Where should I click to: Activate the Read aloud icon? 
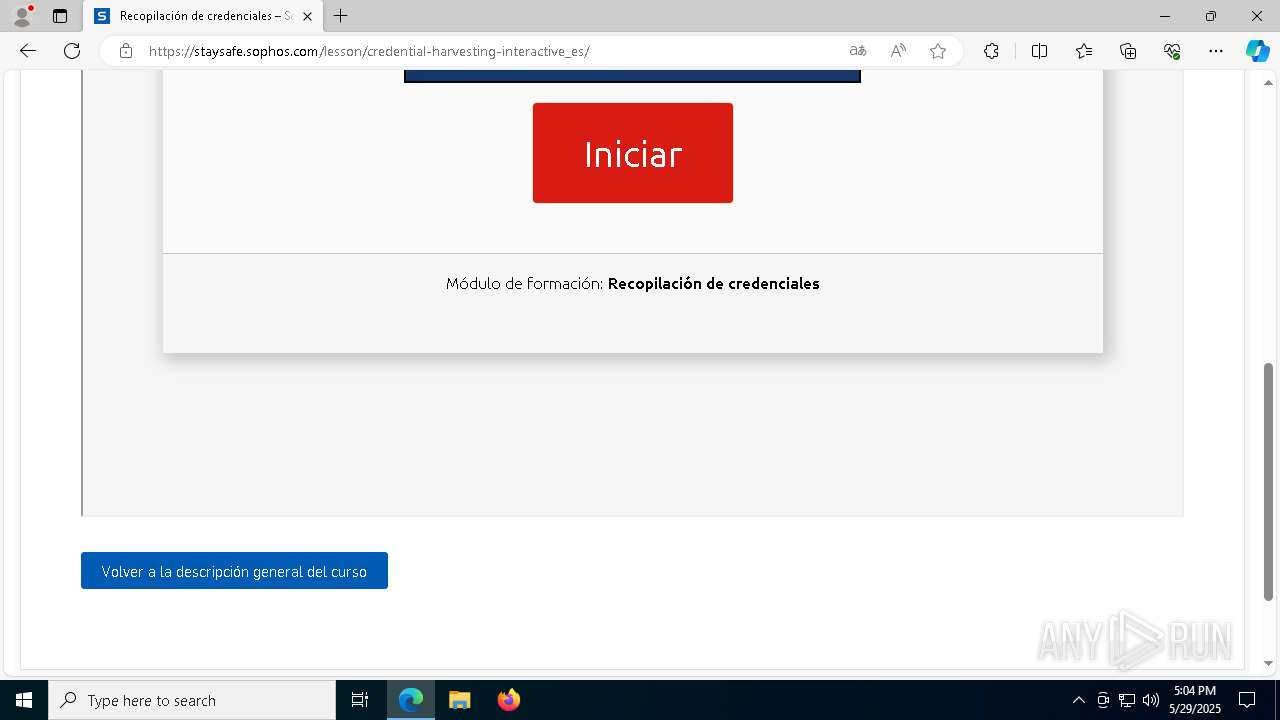(x=898, y=51)
